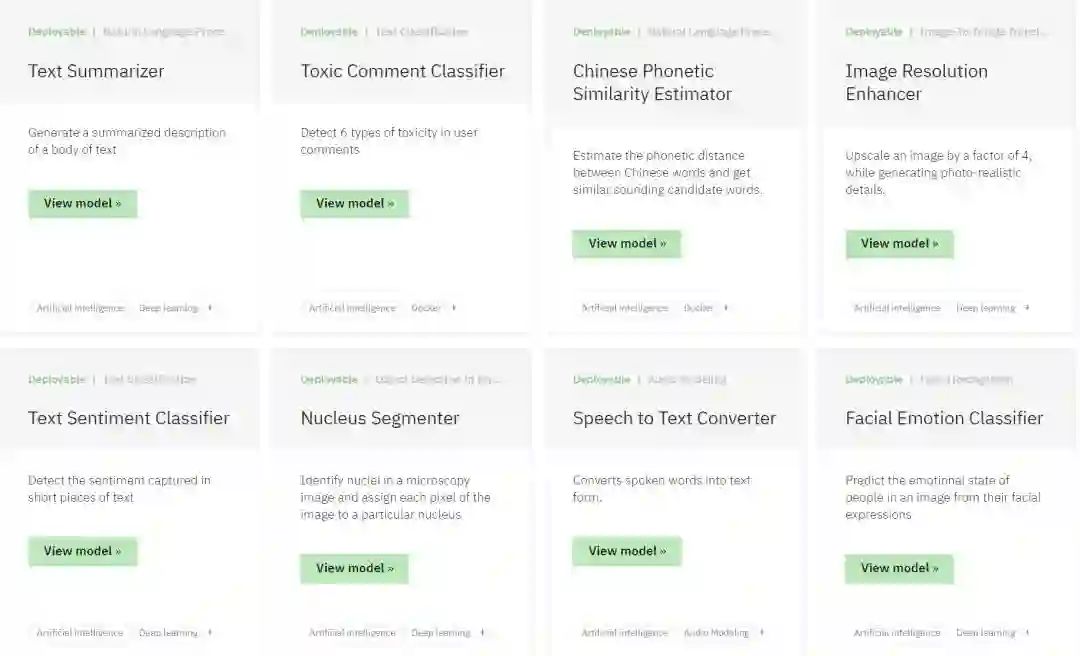Click Audio Modeling tag on Speech to Text card

click(x=716, y=632)
